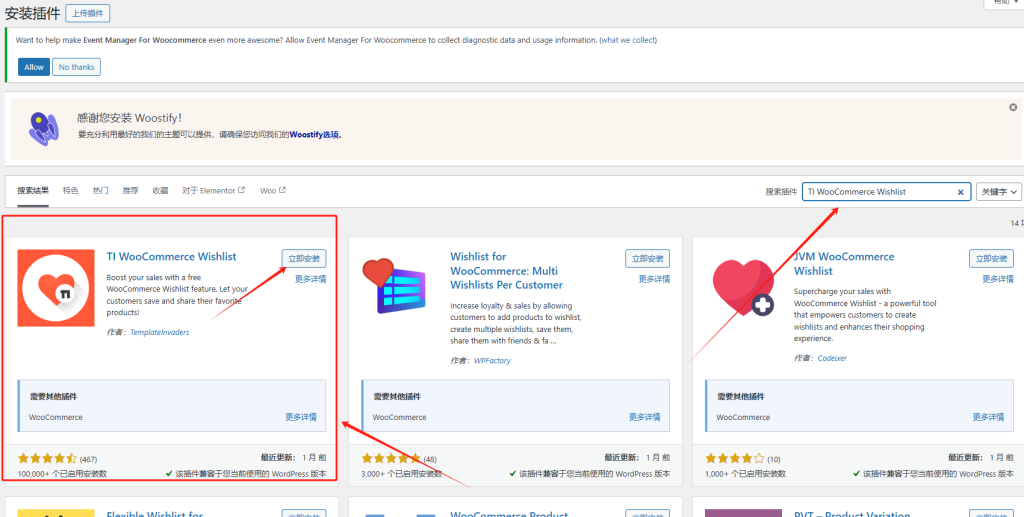Click the 搜索结果 tab
This screenshot has height=517, width=1024.
[33, 190]
